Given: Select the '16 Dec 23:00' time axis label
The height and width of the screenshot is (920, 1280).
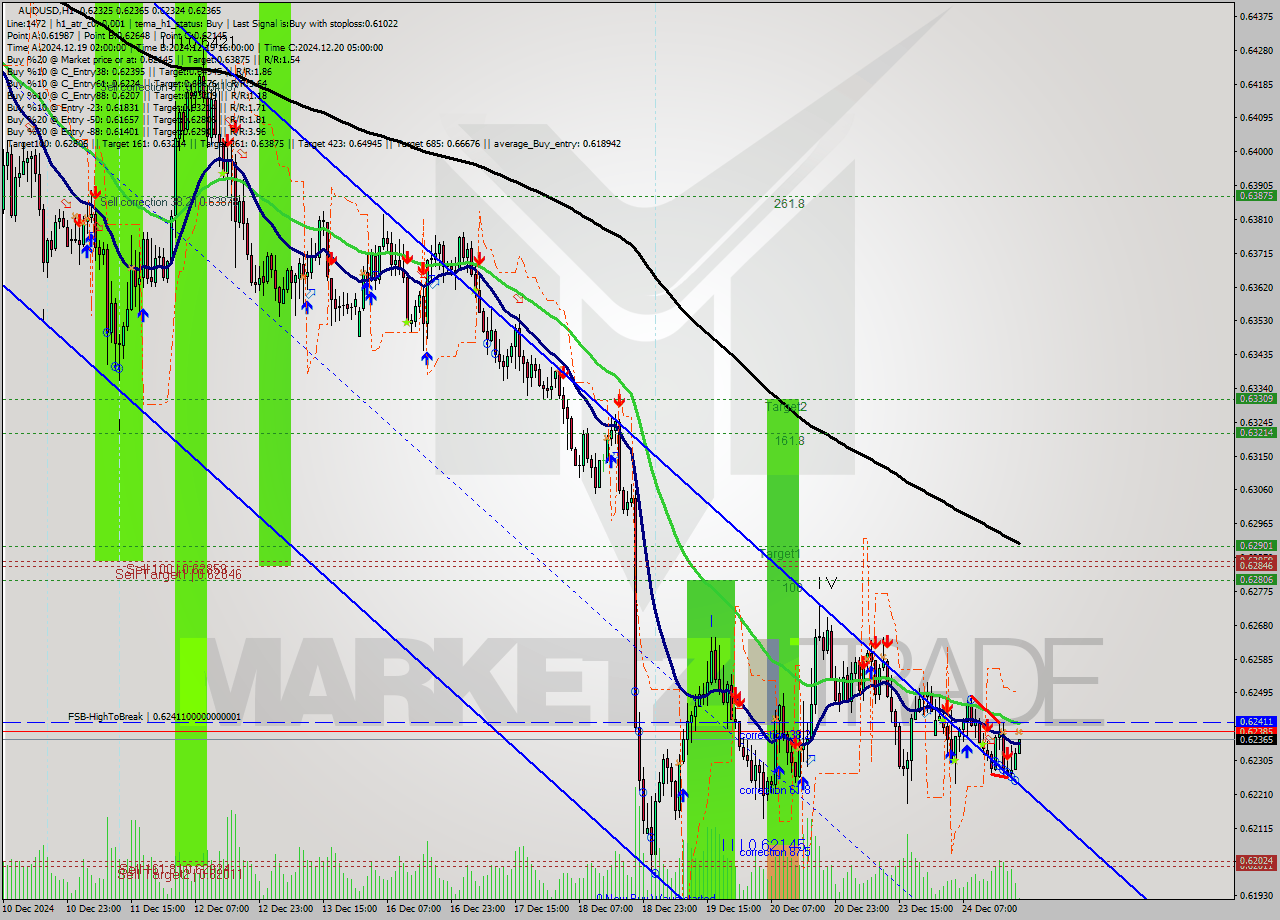Looking at the screenshot, I should 477,909.
